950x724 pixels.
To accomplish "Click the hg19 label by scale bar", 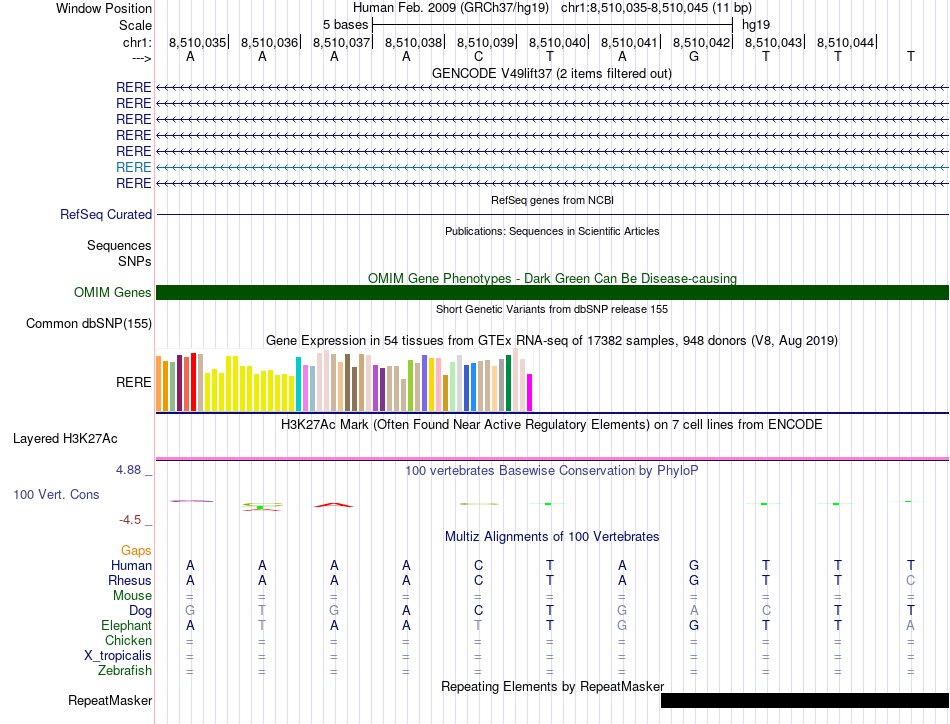I will [x=756, y=25].
